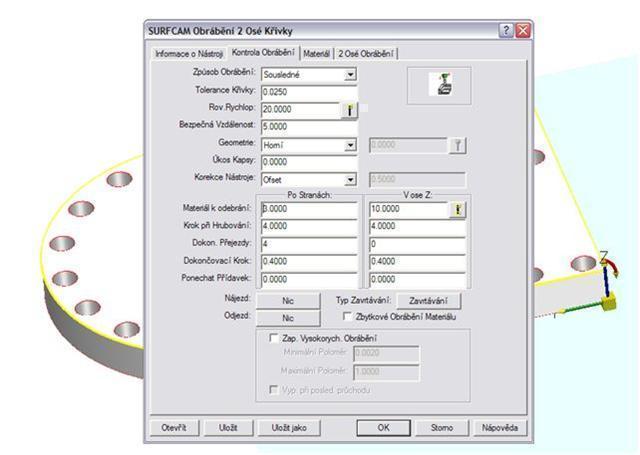This screenshot has height=455, width=640.
Task: Click Materiál k odebrání Po Stranách field
Action: click(x=309, y=209)
